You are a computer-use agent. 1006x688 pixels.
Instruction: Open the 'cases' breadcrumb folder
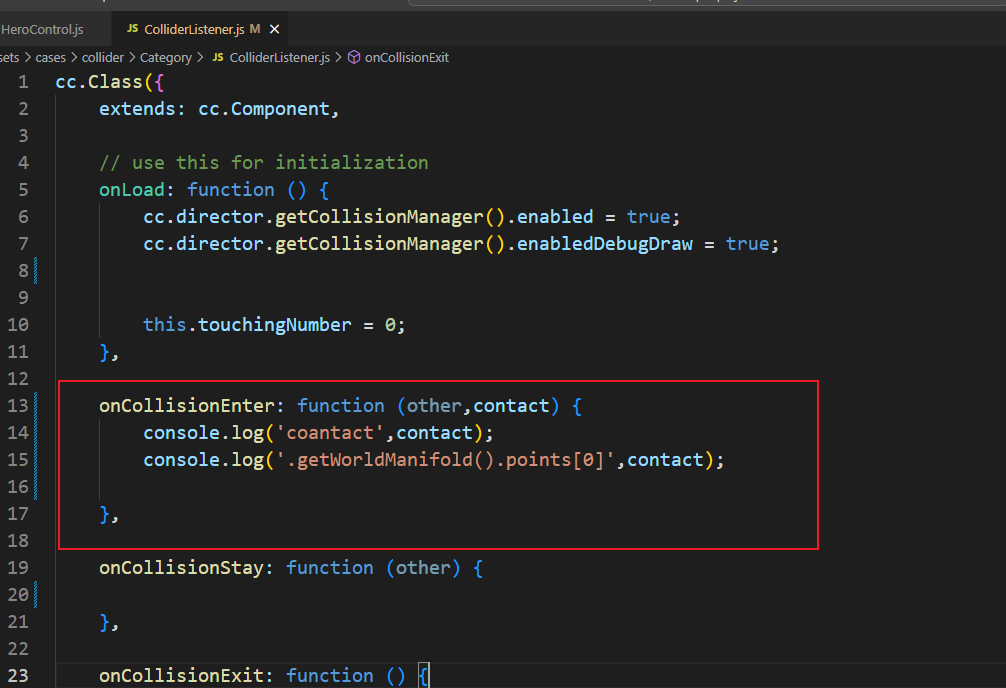pos(51,58)
